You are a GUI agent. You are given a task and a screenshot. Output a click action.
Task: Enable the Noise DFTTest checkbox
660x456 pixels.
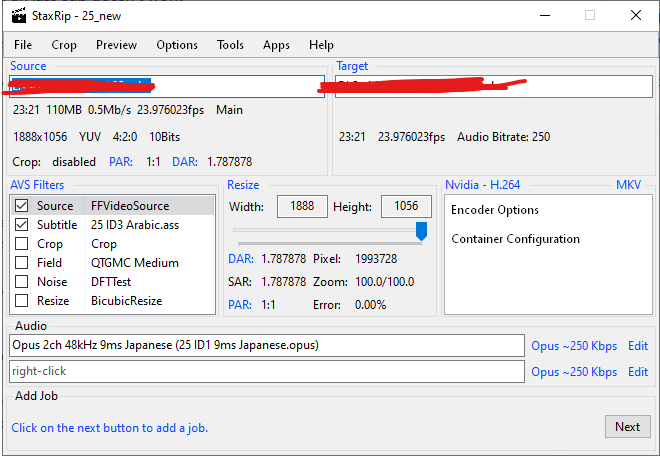tap(21, 281)
